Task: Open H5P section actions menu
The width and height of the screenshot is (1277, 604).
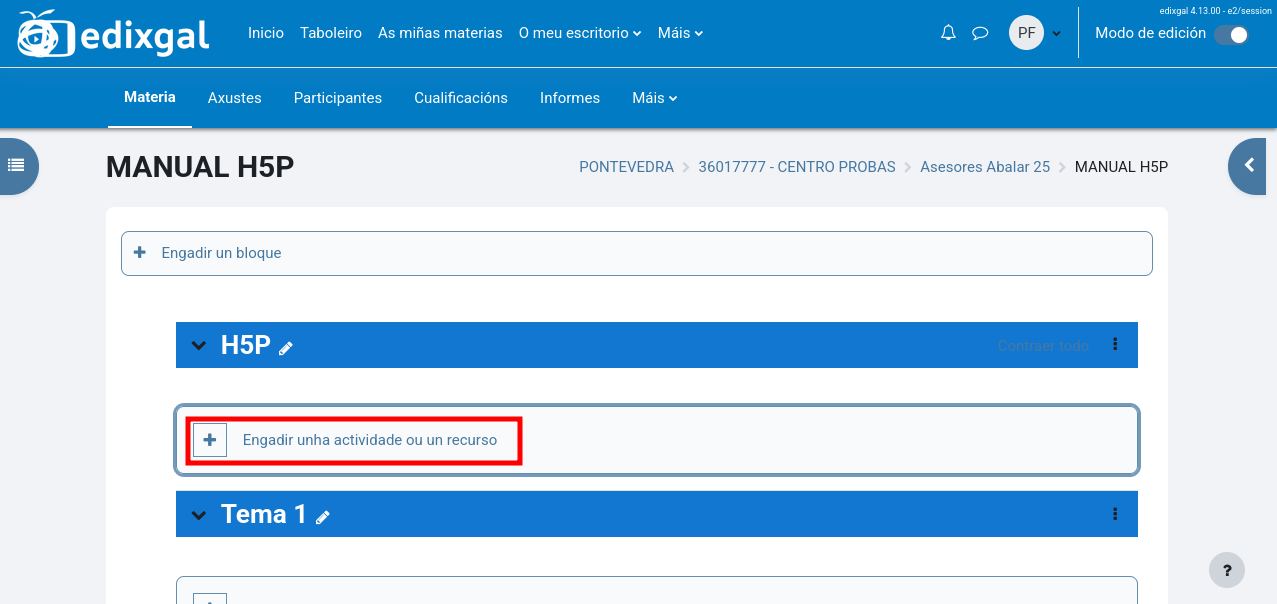Action: 1115,345
